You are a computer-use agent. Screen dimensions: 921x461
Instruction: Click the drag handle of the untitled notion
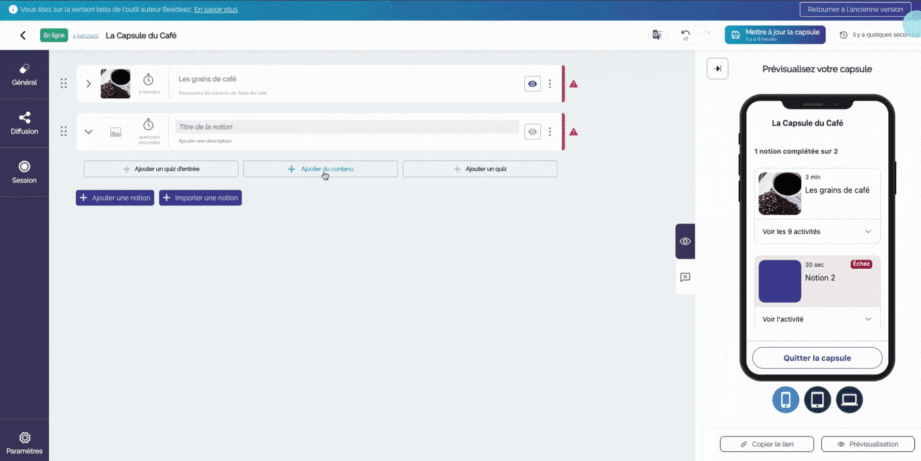[x=63, y=132]
